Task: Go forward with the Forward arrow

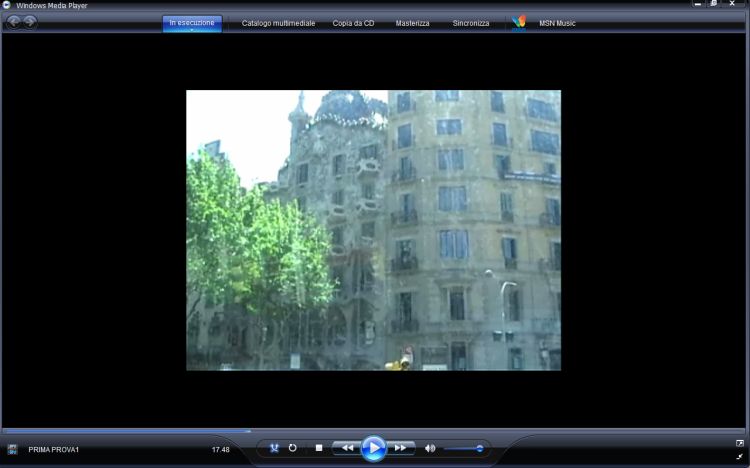Action: 30,22
